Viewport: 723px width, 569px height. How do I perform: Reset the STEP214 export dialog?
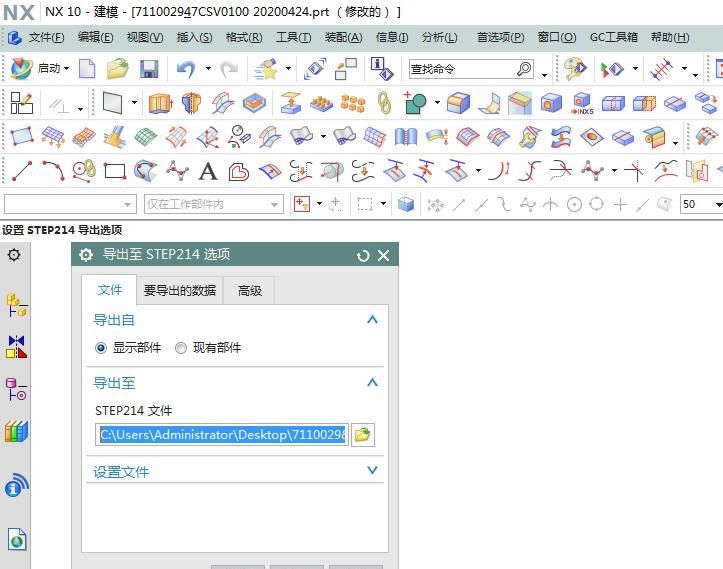[363, 255]
